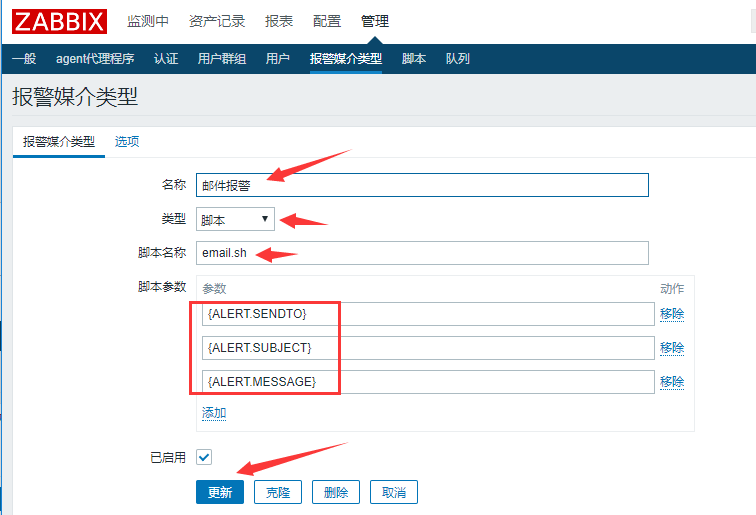Select the 管理 menu
The height and width of the screenshot is (515, 756).
(375, 21)
